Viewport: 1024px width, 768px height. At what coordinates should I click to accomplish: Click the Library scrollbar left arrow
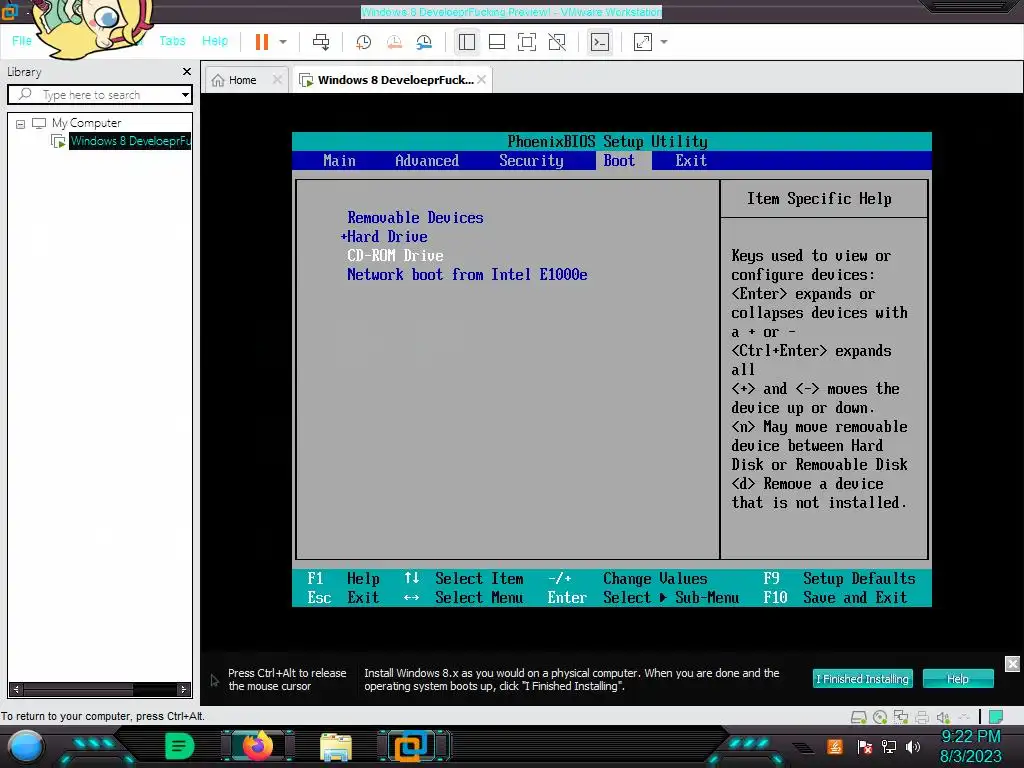(x=16, y=689)
